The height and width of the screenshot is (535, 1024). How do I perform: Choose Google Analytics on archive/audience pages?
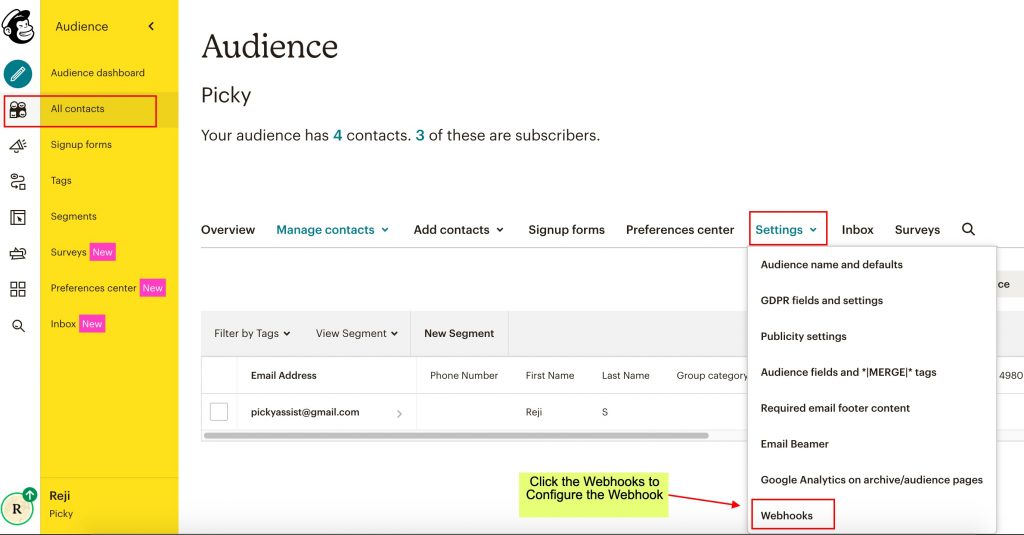871,480
